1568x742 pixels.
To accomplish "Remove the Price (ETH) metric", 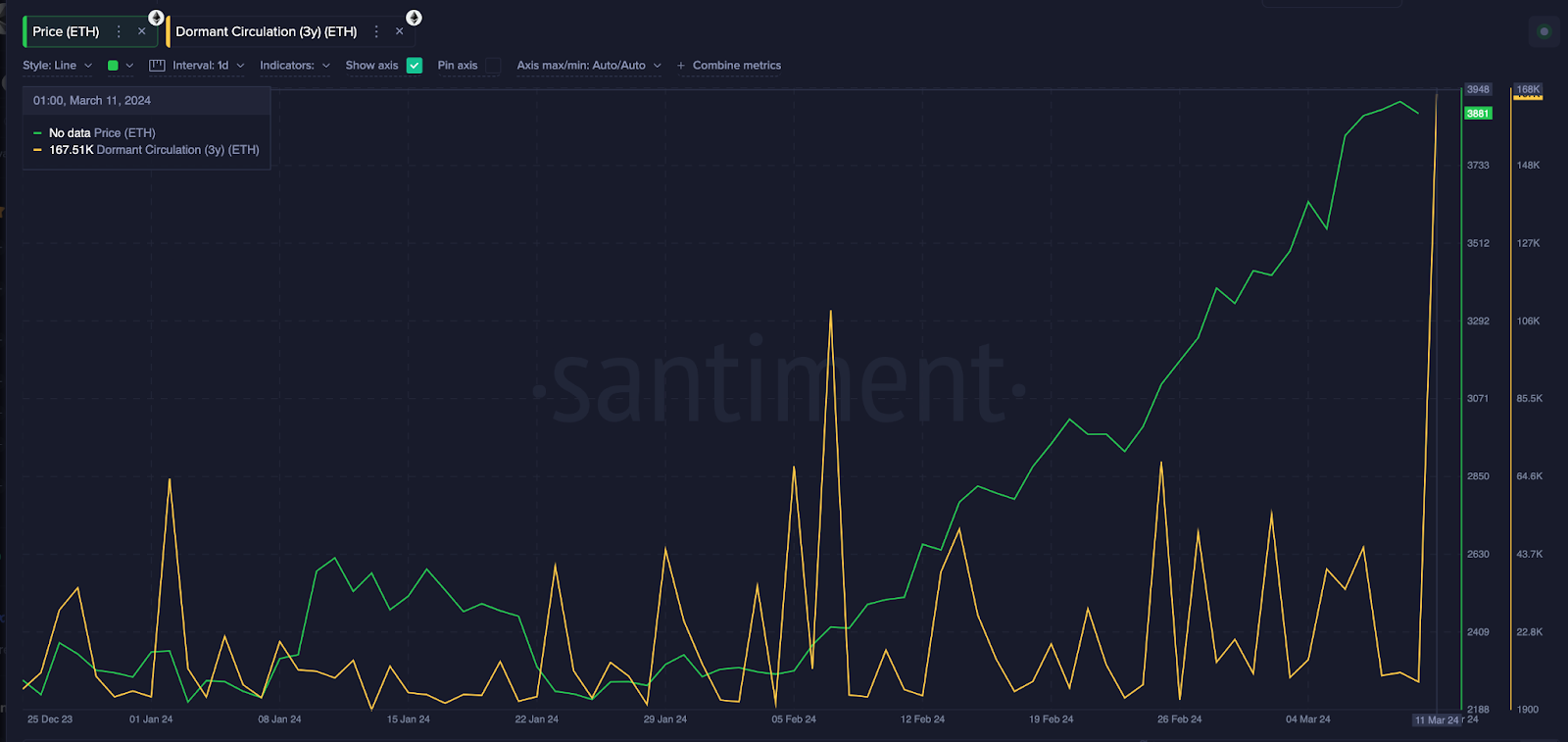I will [x=142, y=31].
